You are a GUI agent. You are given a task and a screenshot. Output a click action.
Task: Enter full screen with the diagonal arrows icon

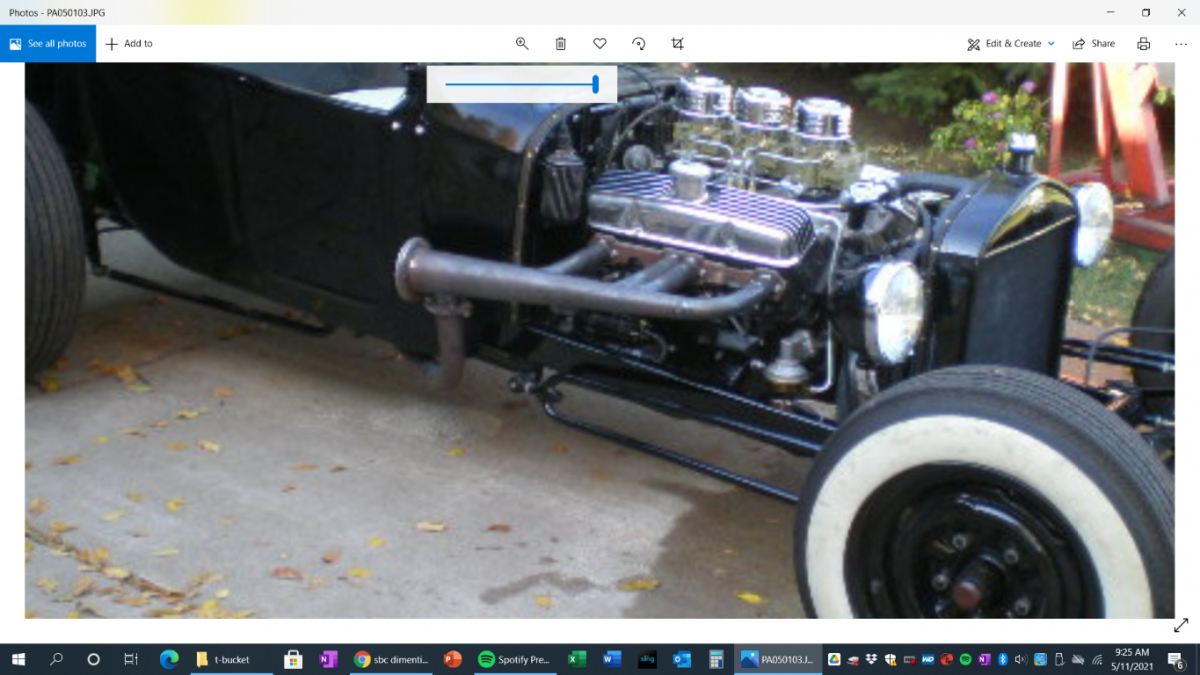pyautogui.click(x=1180, y=625)
